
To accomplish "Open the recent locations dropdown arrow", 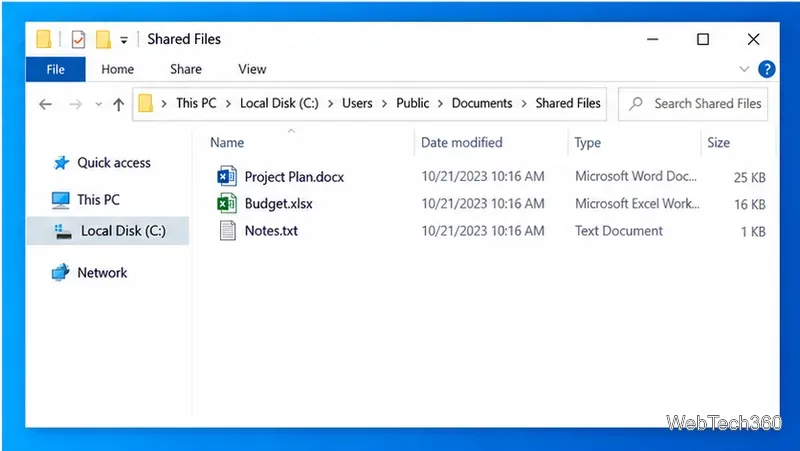I will [98, 105].
